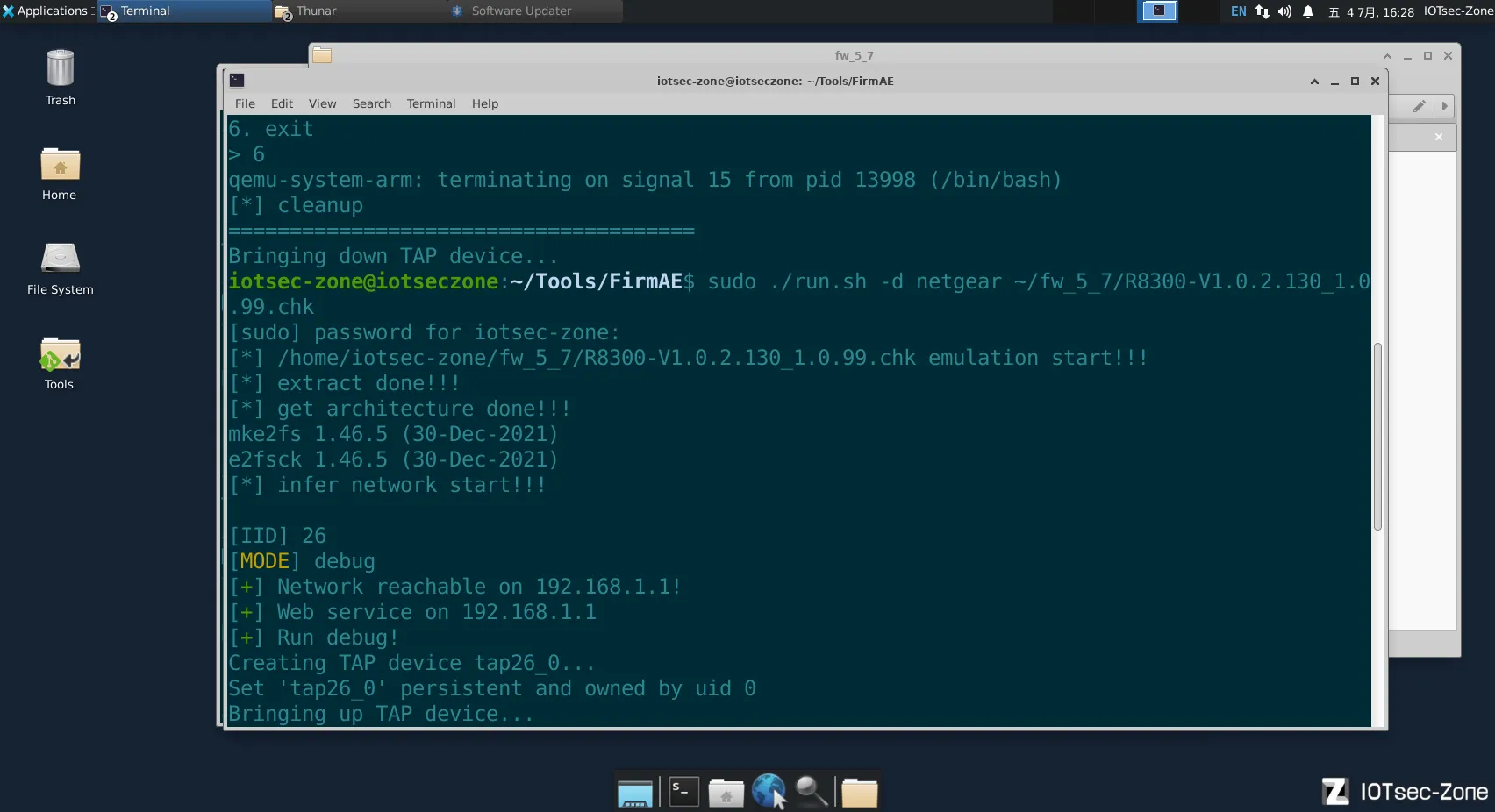The image size is (1495, 812).
Task: Switch to Software Updater taskbar entry
Action: (534, 11)
